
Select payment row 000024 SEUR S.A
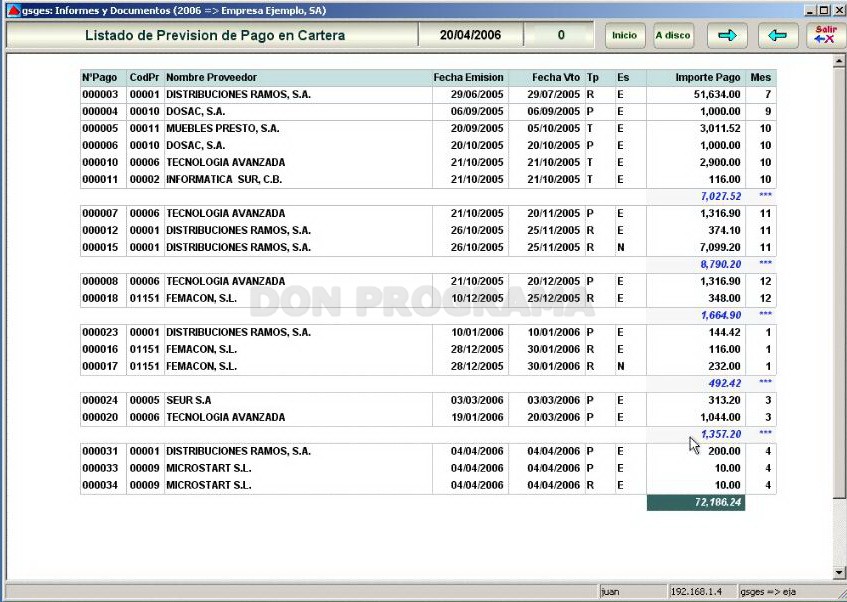[x=428, y=400]
